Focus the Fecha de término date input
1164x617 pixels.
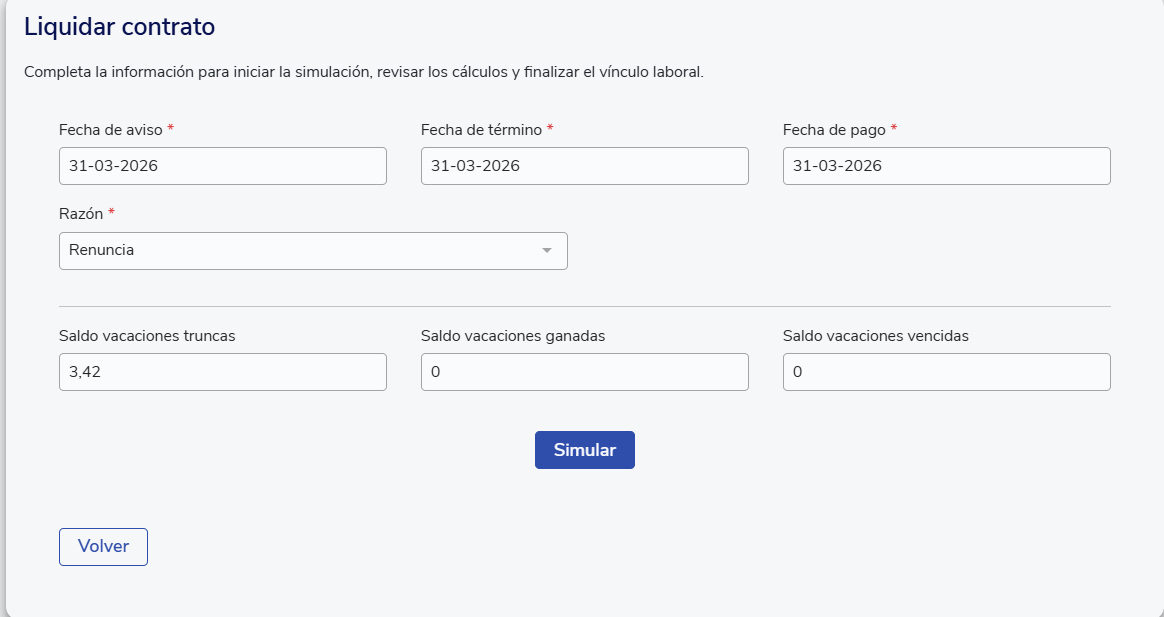tap(584, 166)
